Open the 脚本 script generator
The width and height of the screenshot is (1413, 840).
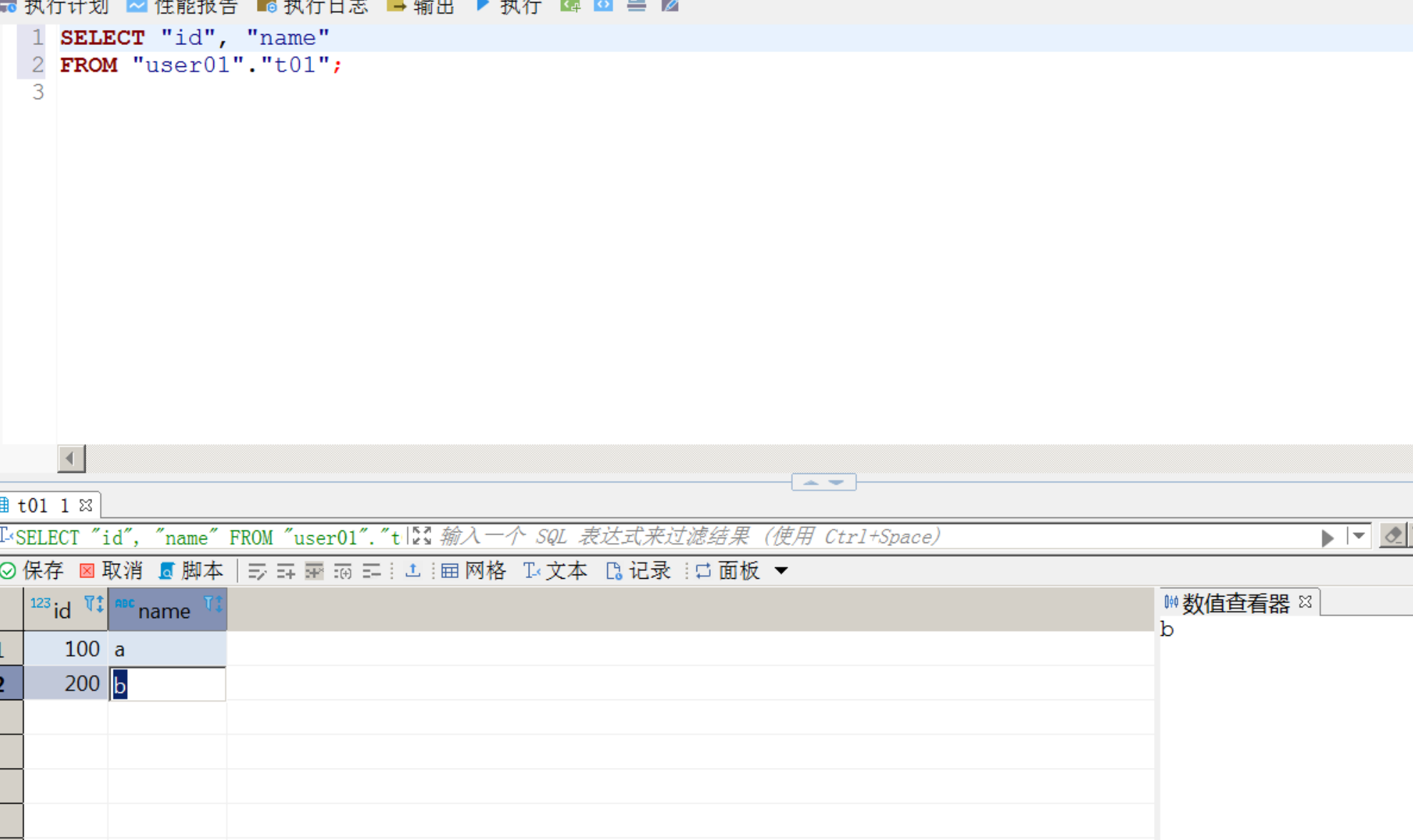tap(191, 571)
